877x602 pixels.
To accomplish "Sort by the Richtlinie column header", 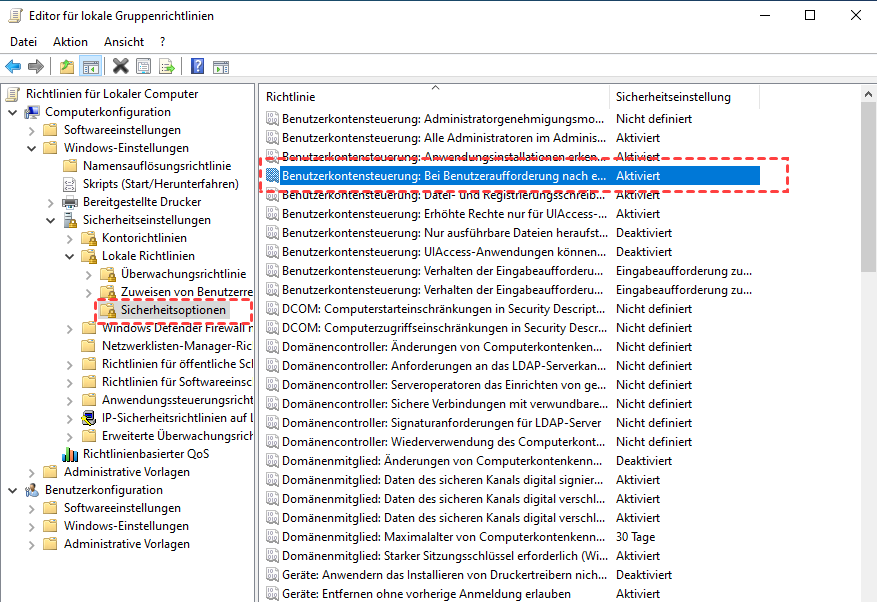I will 291,97.
